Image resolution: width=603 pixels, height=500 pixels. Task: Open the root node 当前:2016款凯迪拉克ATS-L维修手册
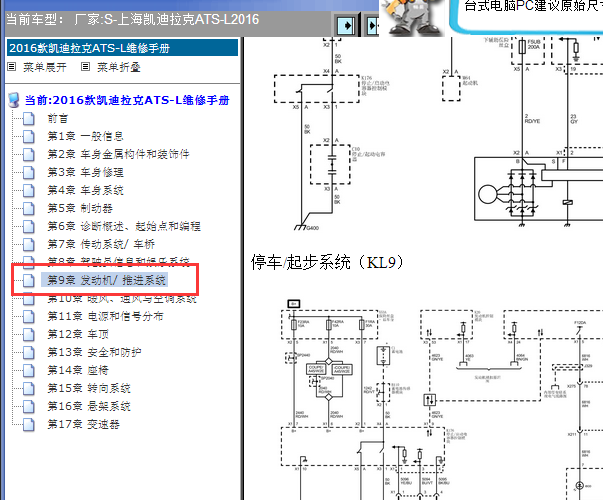click(x=127, y=100)
